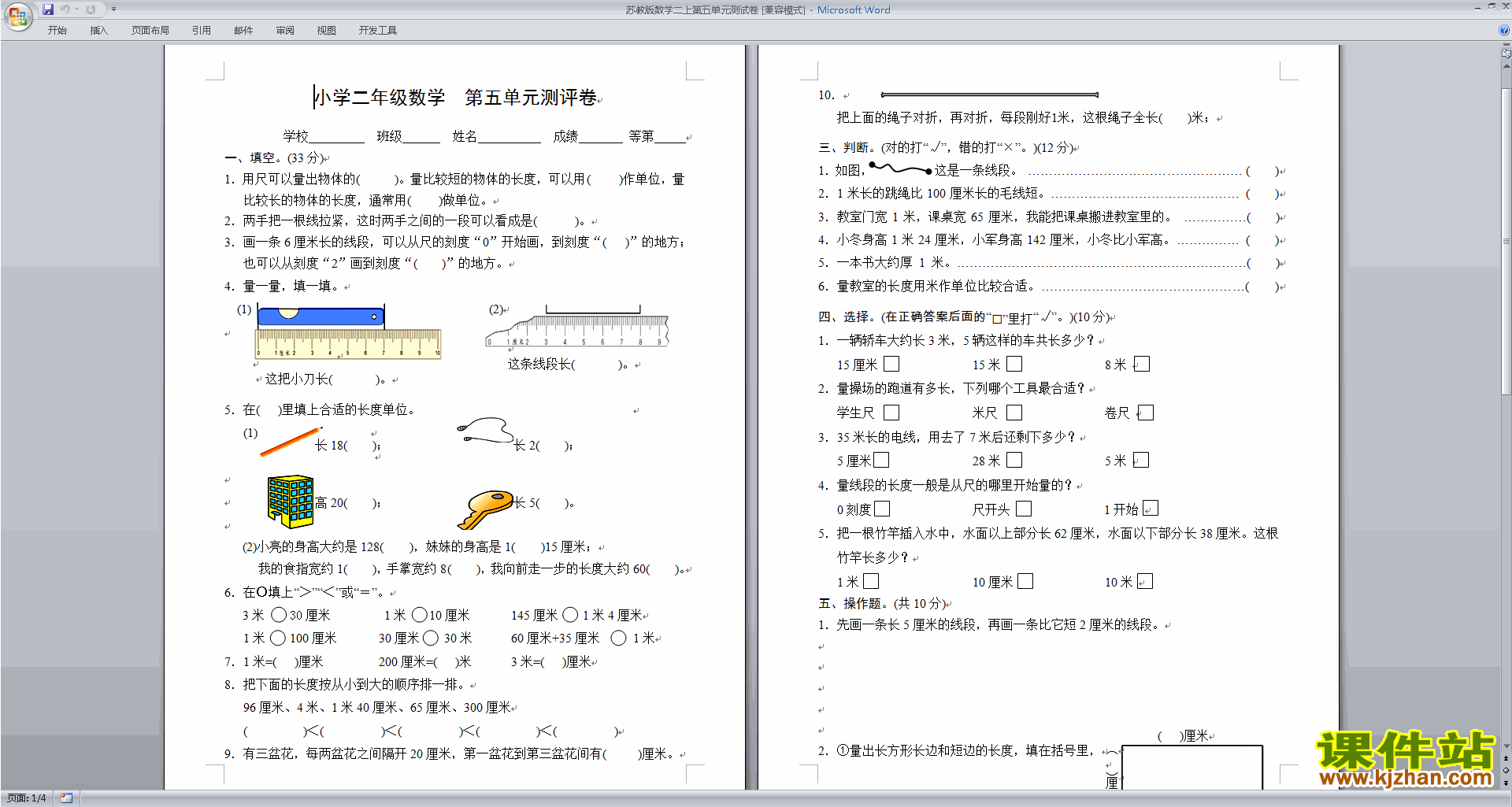This screenshot has width=1512, height=807.
Task: Click the rope line drawing in question 10
Action: click(x=989, y=94)
